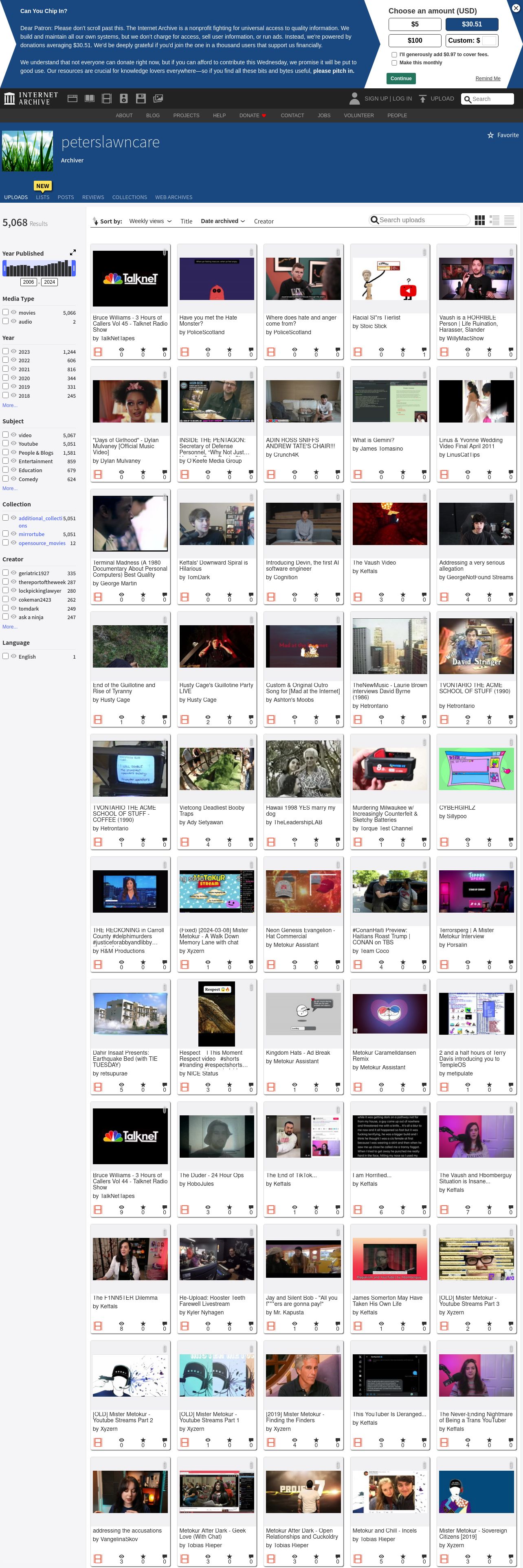Tick the Comedy subject checkbox

[x=5, y=478]
